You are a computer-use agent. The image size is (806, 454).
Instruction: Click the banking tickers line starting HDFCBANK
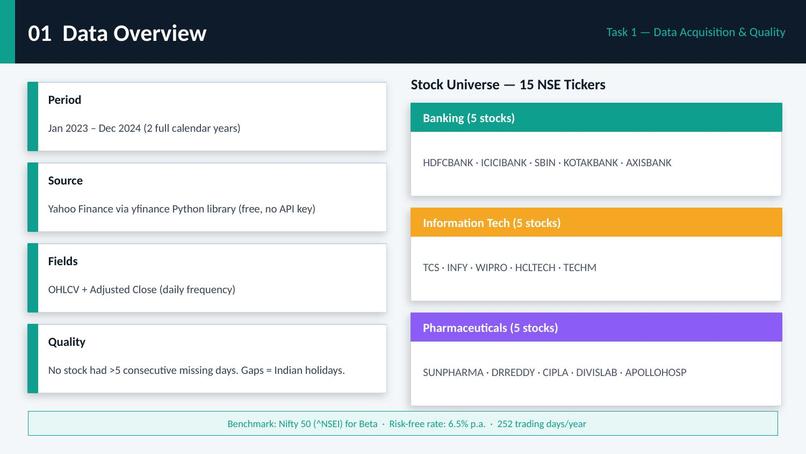click(x=547, y=162)
